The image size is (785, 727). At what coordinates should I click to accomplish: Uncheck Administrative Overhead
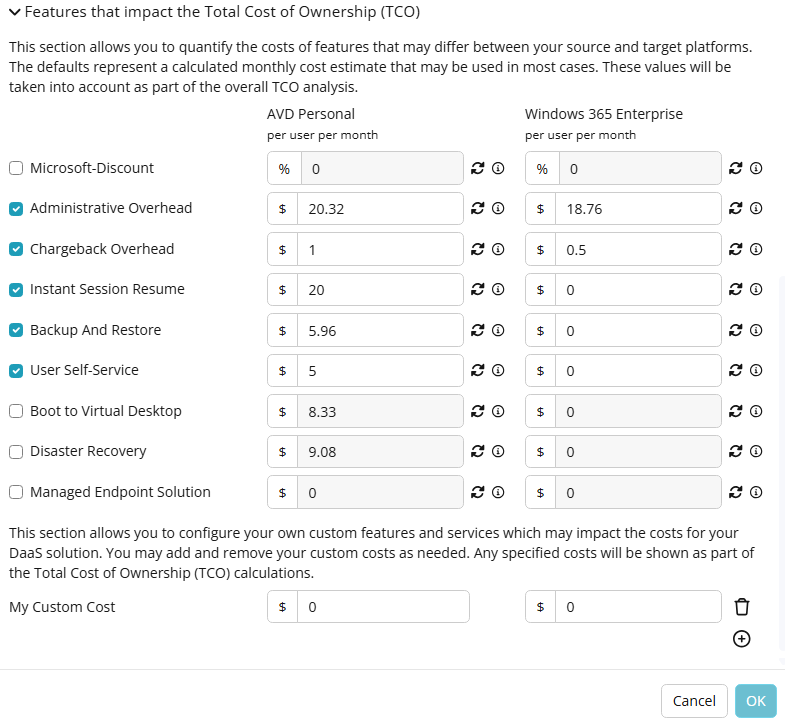click(x=16, y=208)
